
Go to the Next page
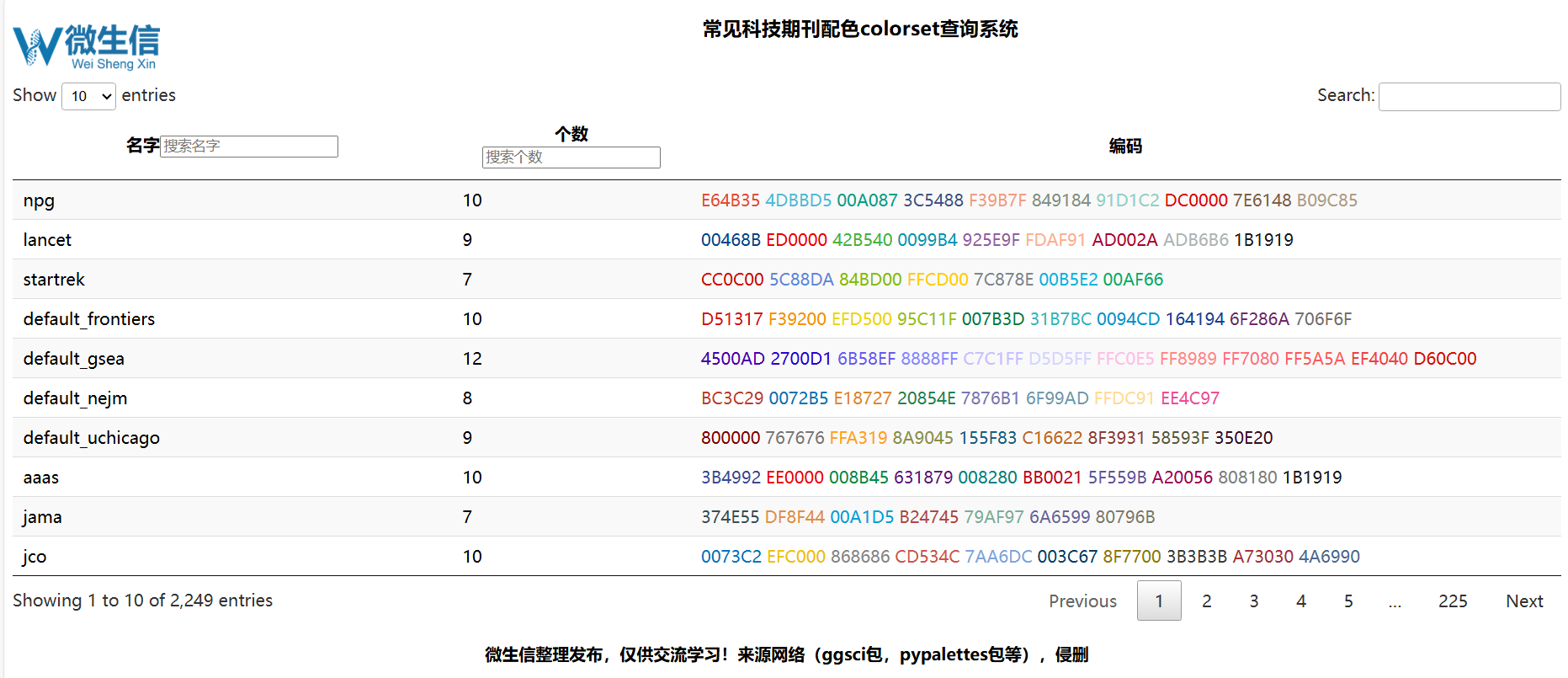coord(1524,601)
